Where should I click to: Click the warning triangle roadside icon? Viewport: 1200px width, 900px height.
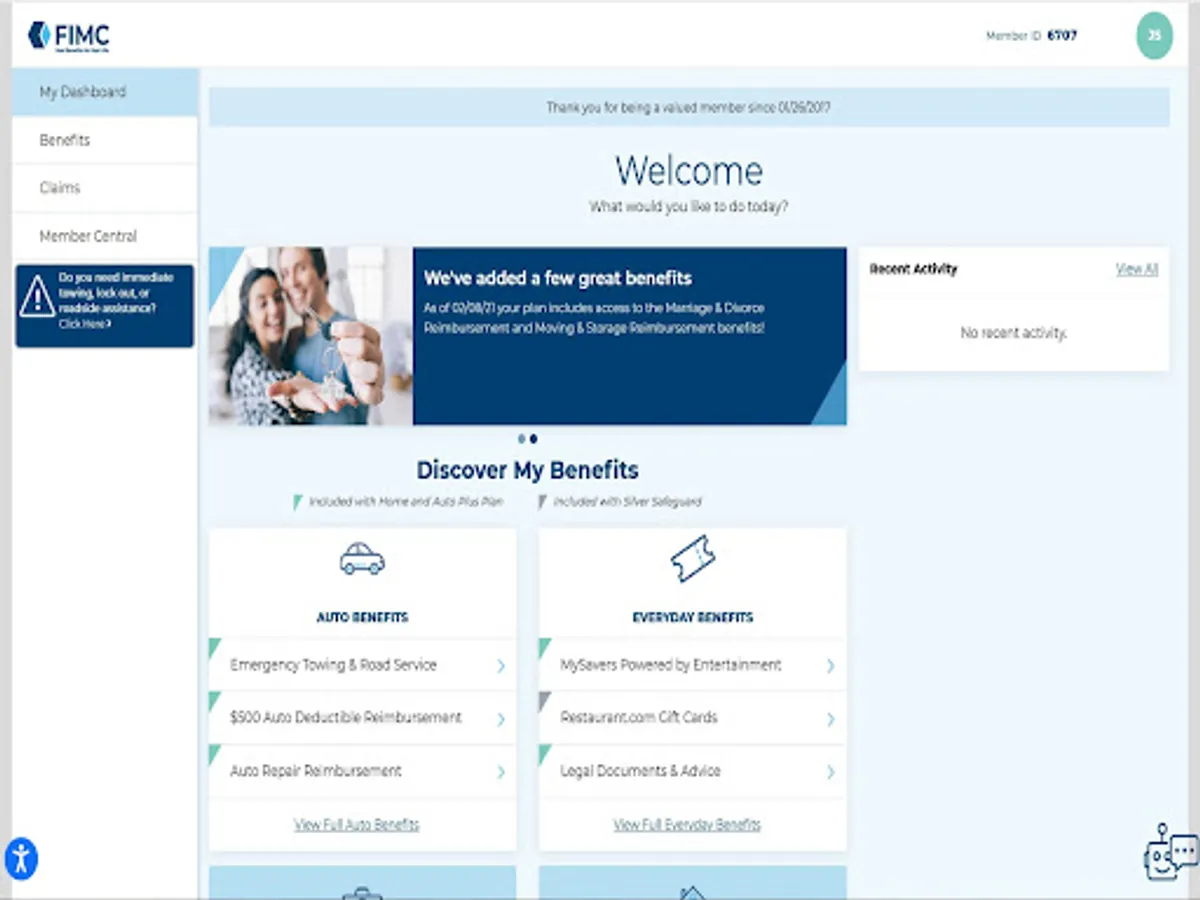click(37, 296)
